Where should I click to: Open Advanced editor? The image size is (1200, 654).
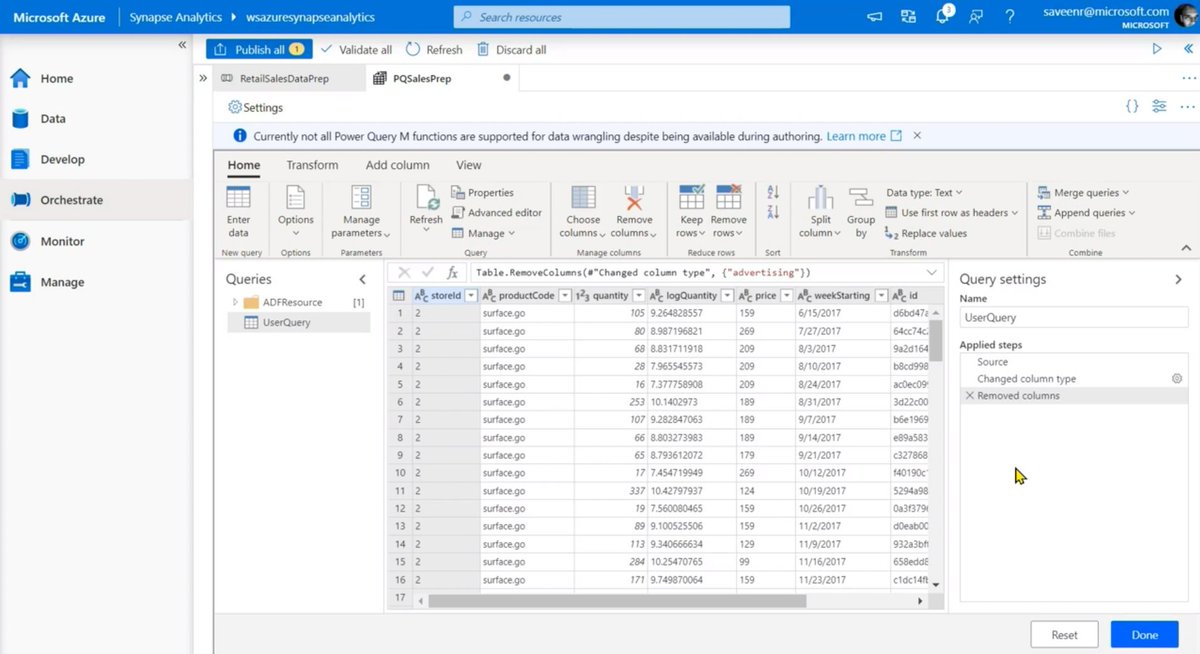496,212
